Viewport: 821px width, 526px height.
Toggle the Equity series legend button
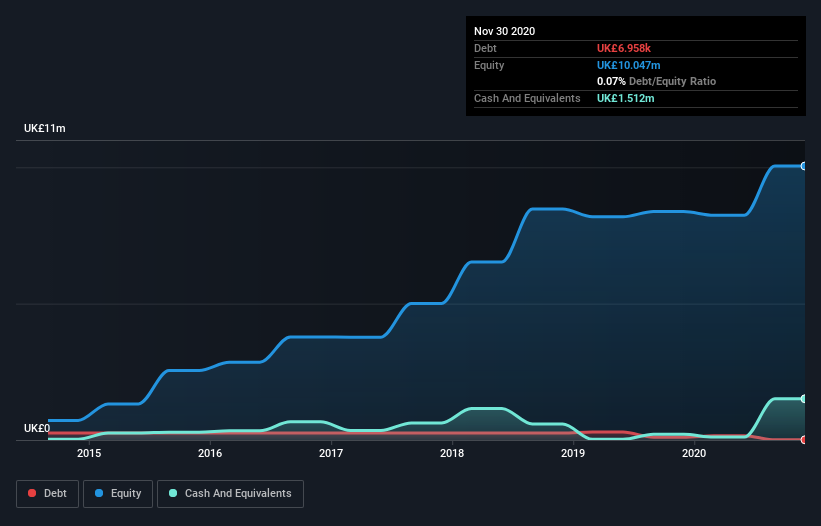tap(118, 494)
